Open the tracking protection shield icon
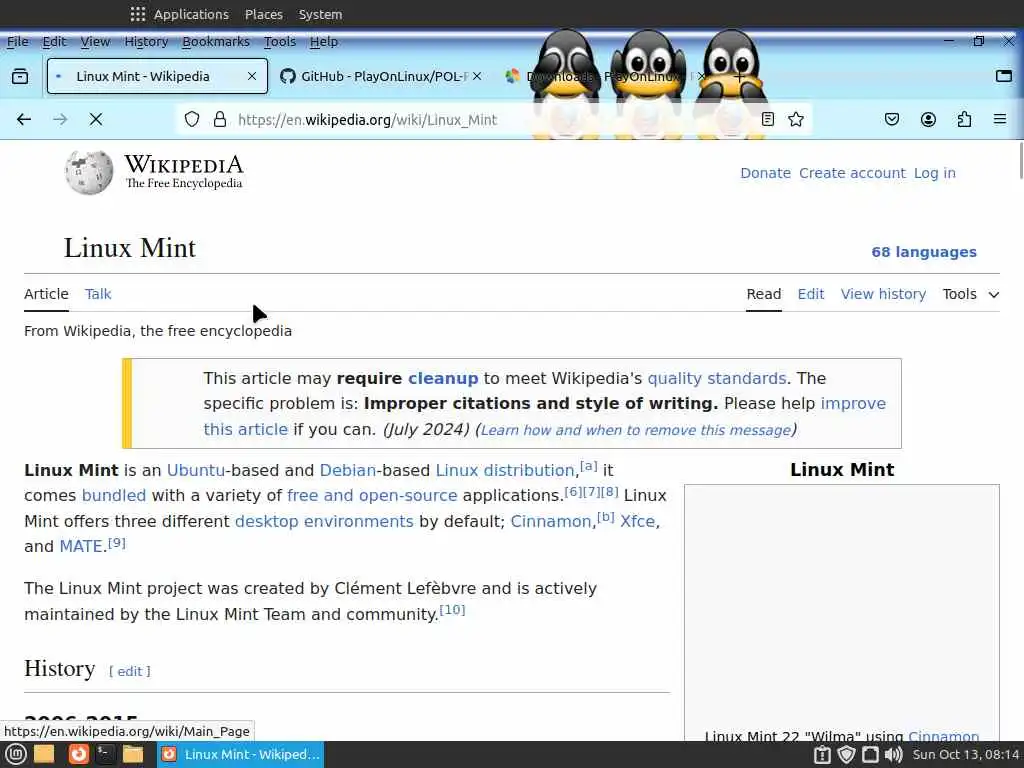 coord(191,120)
